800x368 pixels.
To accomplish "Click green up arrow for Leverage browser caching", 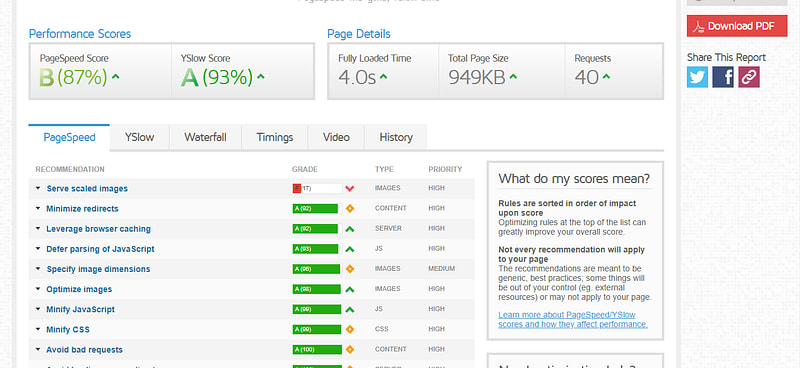I will [x=349, y=229].
